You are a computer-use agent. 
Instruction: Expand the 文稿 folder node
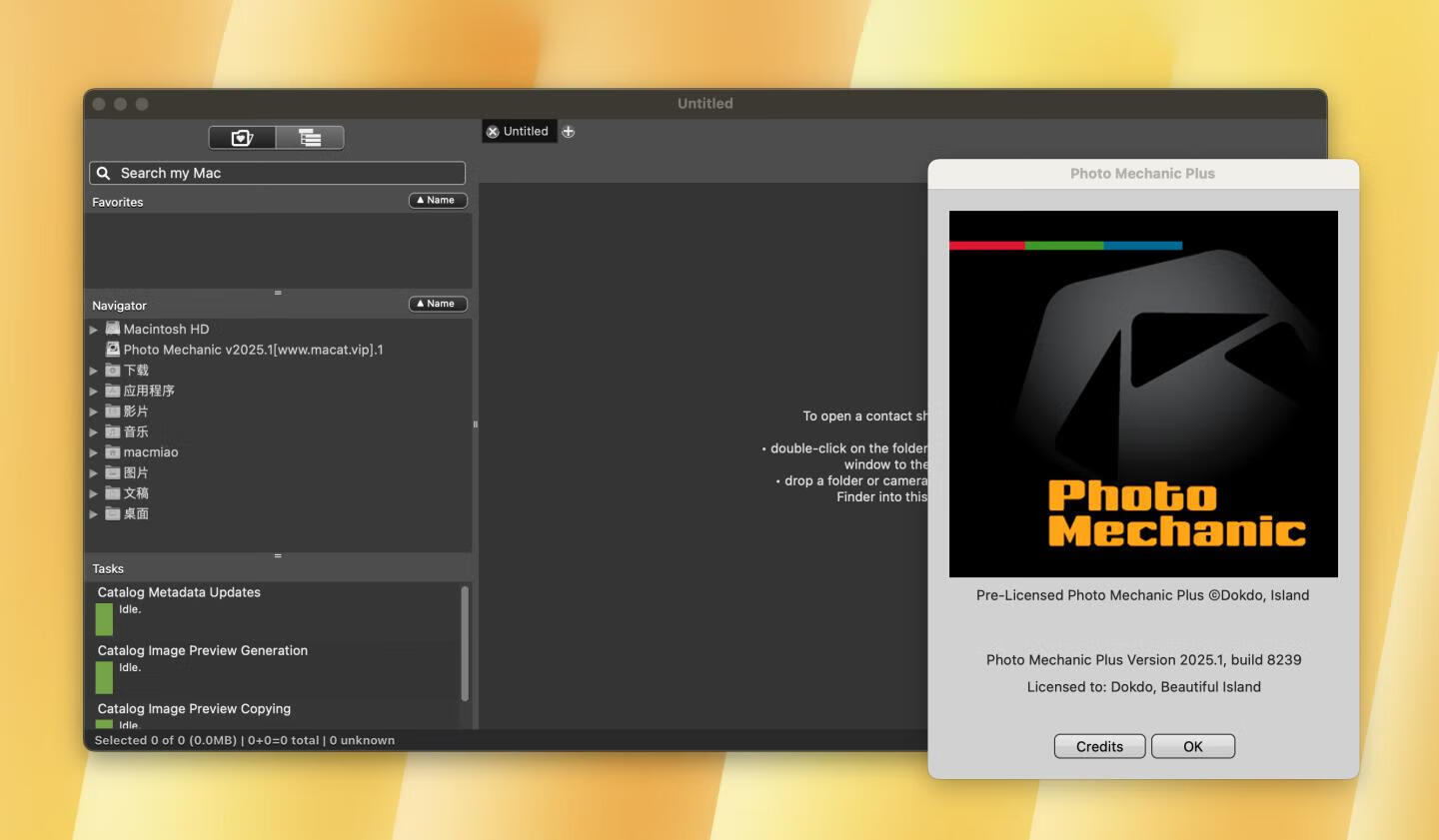coord(94,493)
